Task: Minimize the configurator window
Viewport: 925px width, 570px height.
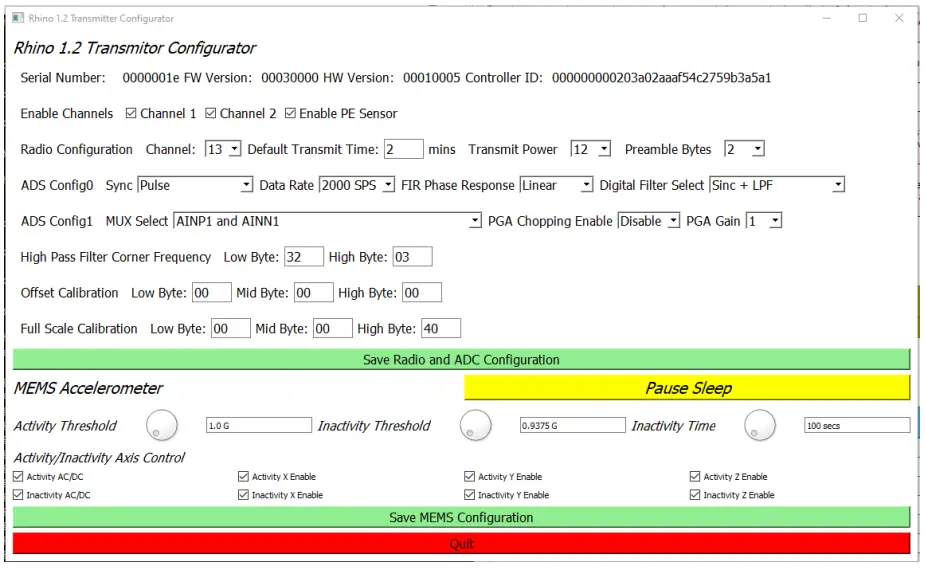Action: tap(826, 18)
